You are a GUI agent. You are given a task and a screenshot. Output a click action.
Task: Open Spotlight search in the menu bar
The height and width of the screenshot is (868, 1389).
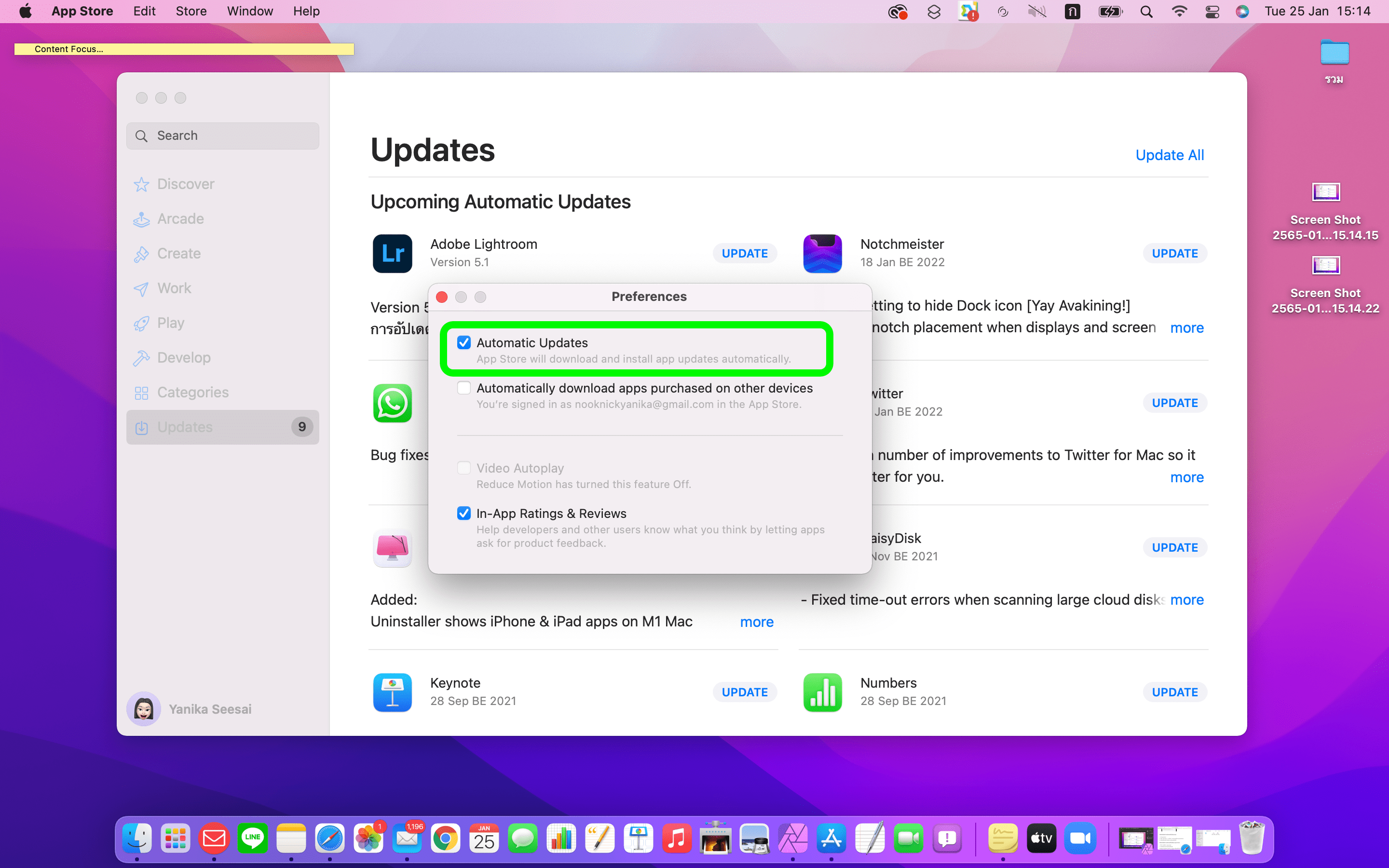coord(1146,12)
